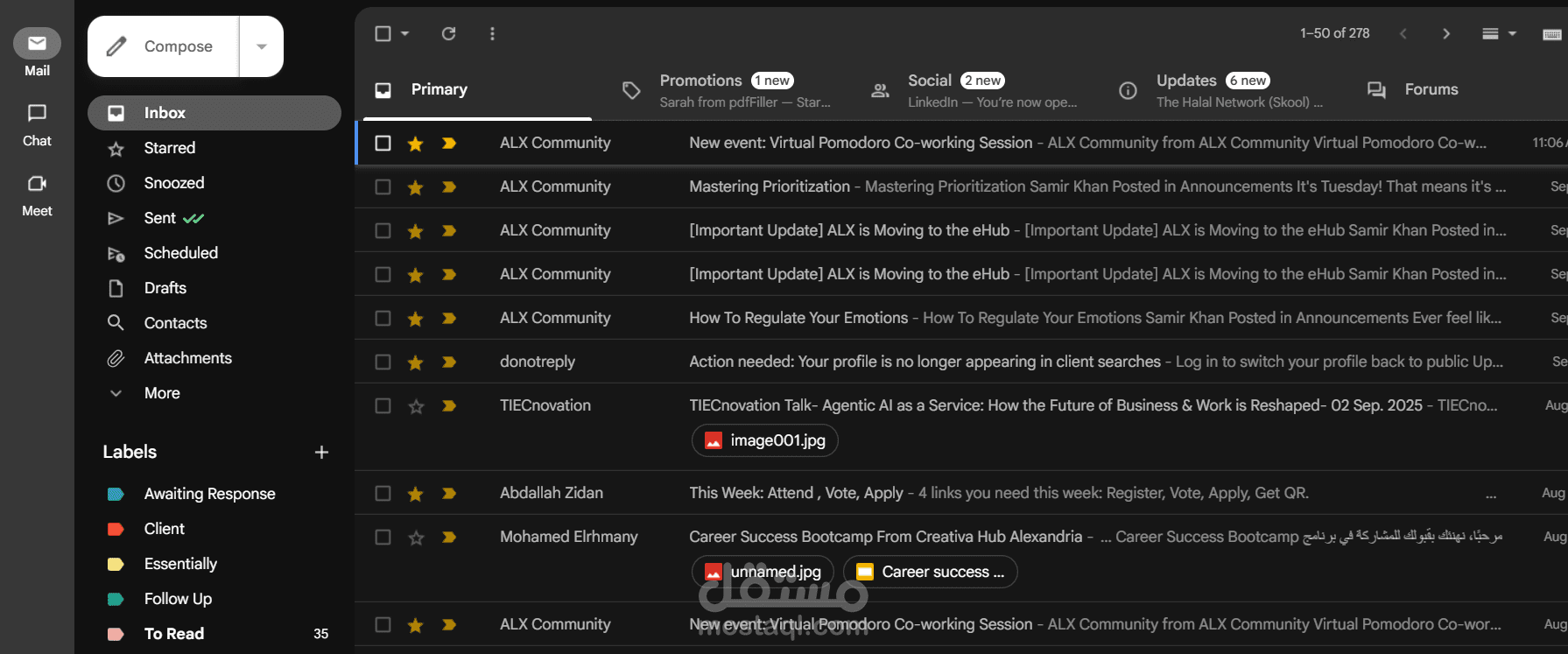Open the To Read label
This screenshot has height=654, width=1568.
214,634
